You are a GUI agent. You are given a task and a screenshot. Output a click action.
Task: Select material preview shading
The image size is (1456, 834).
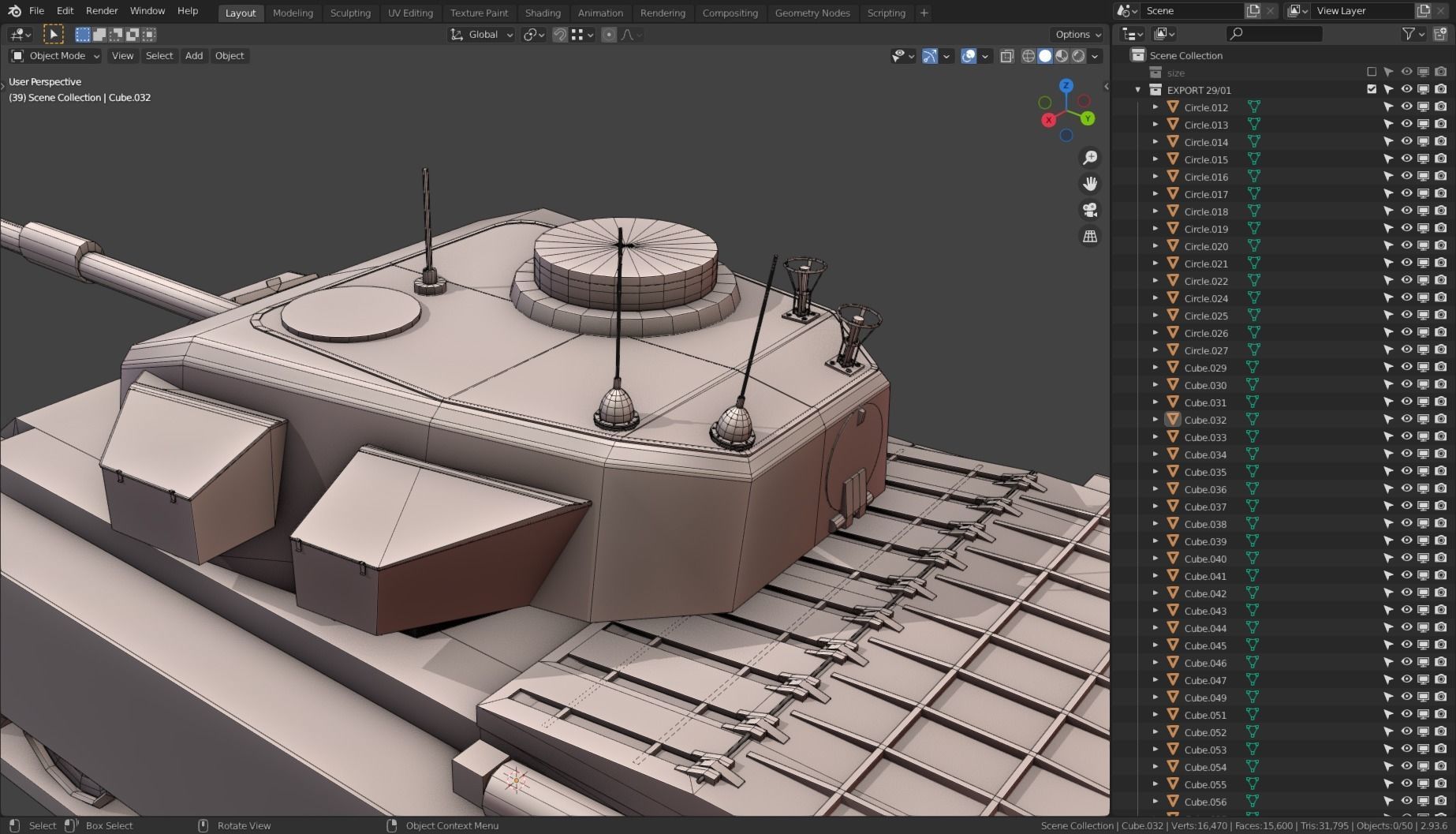pos(1062,56)
